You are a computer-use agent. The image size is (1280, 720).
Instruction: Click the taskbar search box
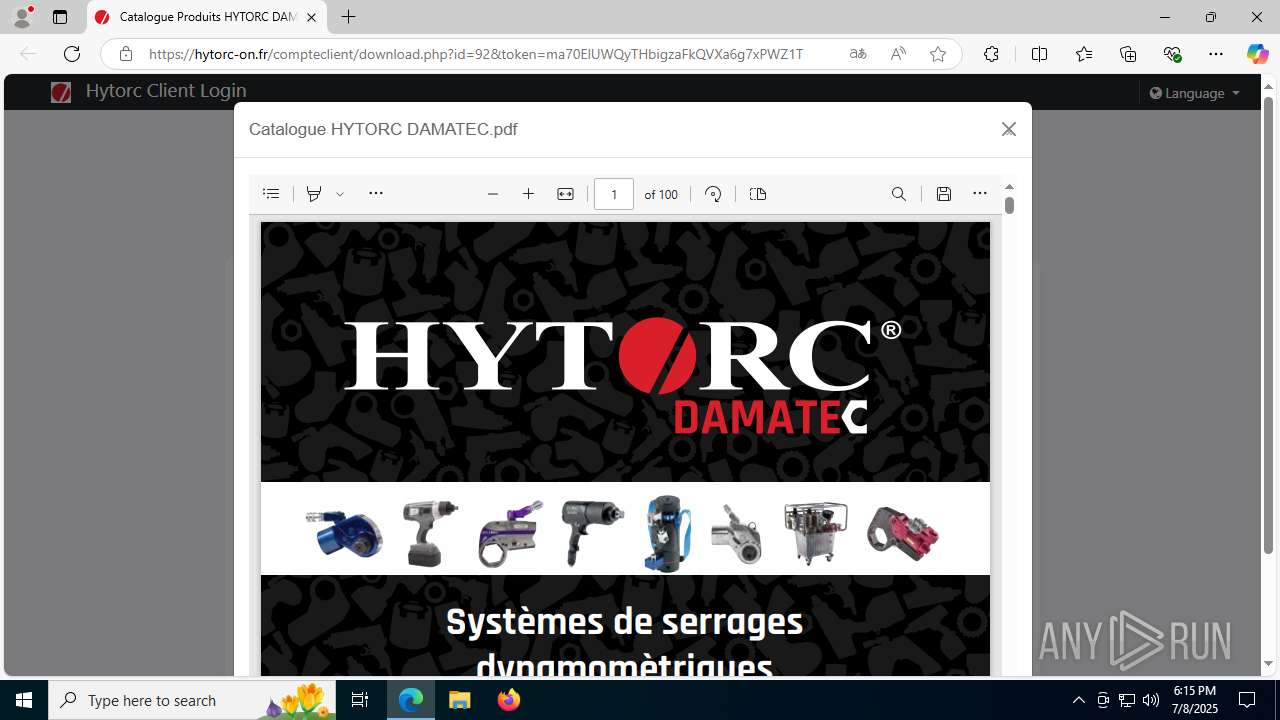tap(194, 700)
